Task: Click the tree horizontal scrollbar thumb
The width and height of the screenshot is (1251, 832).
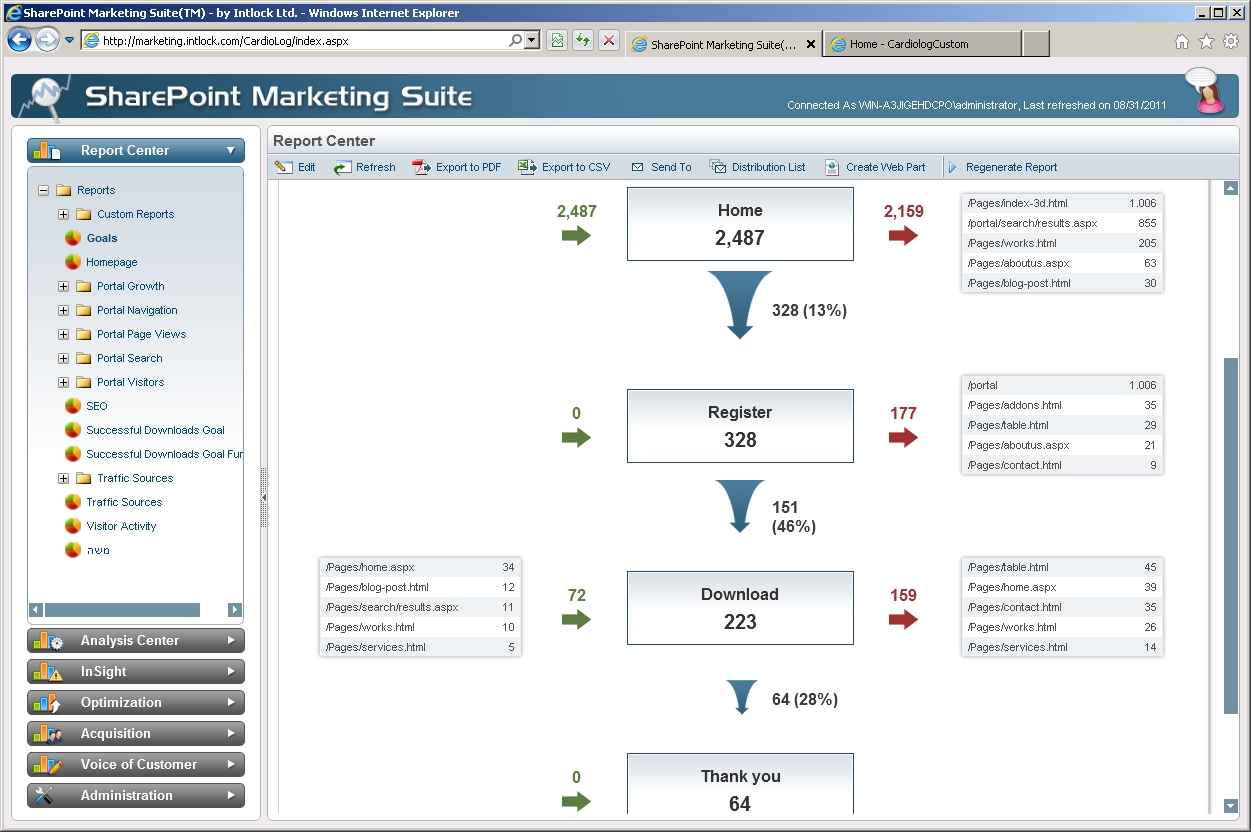Action: coord(122,610)
